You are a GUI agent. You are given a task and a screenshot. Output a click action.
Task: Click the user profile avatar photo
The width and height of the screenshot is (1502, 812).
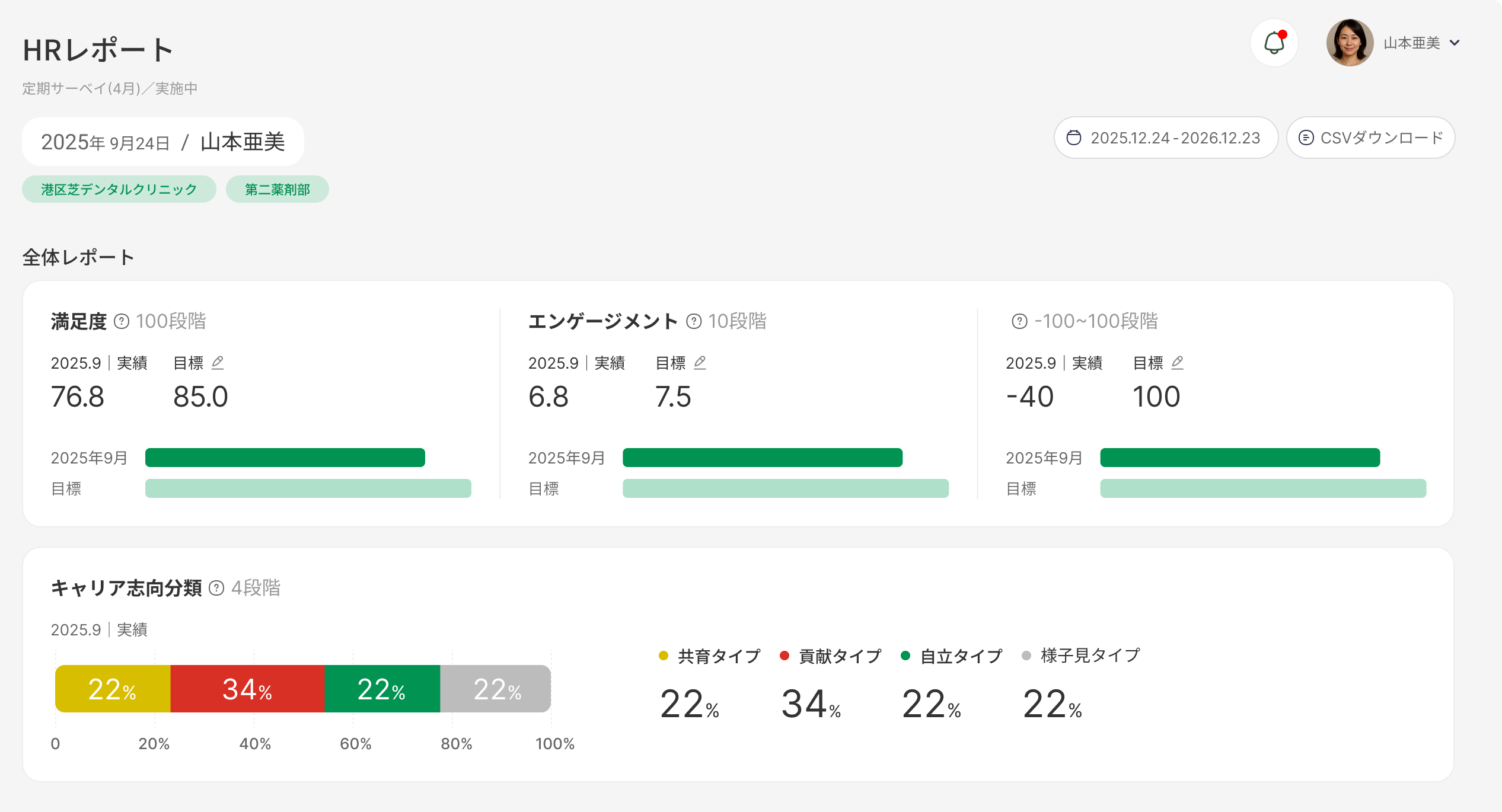pos(1350,43)
